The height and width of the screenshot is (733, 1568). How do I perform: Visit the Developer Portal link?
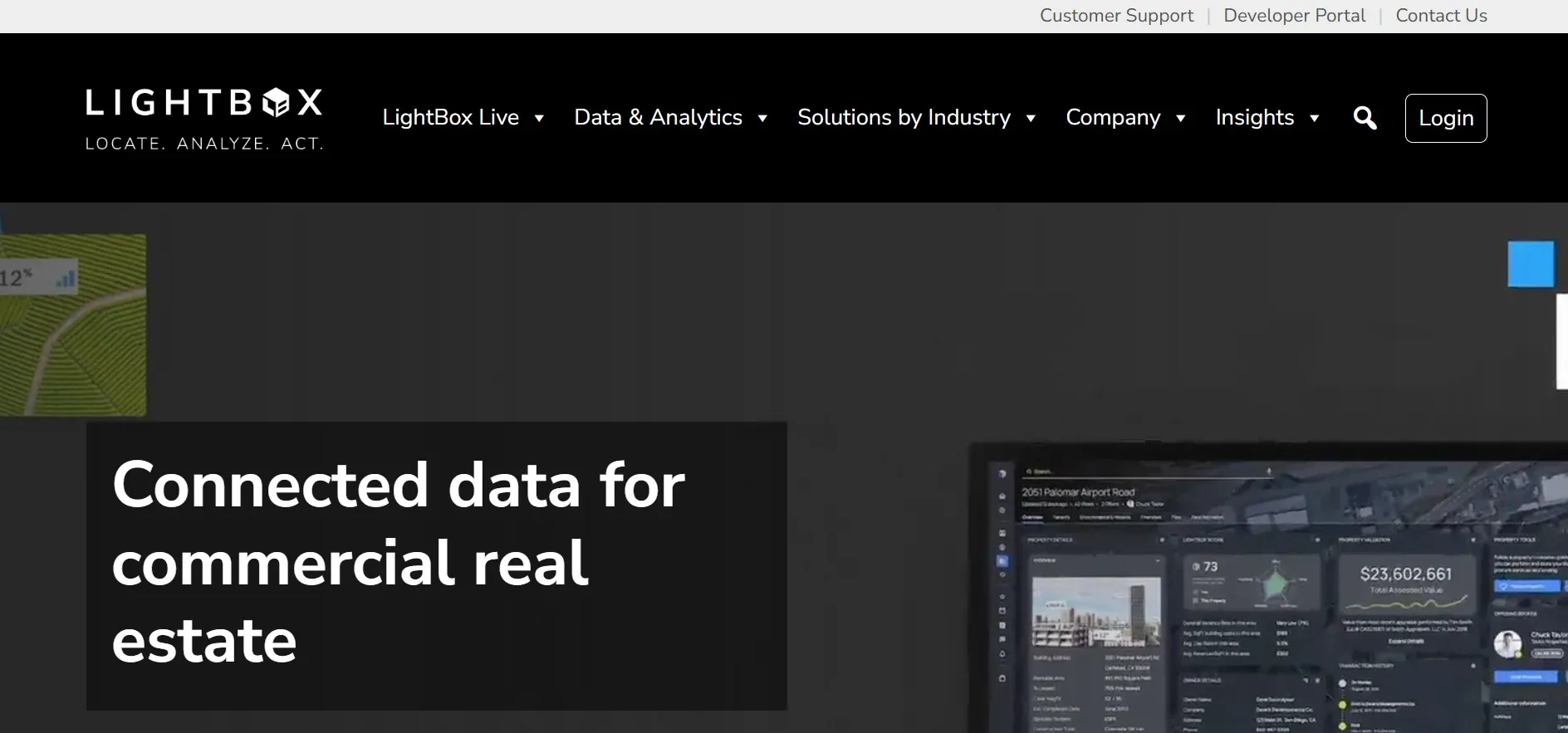[x=1294, y=16]
